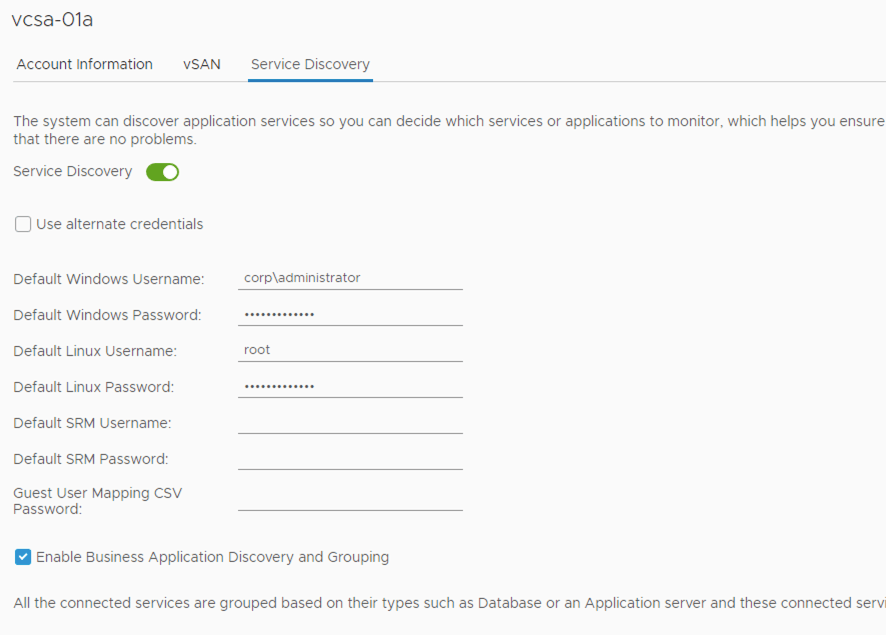Click the Default Linux Username field containing root
The image size is (886, 635).
350,350
